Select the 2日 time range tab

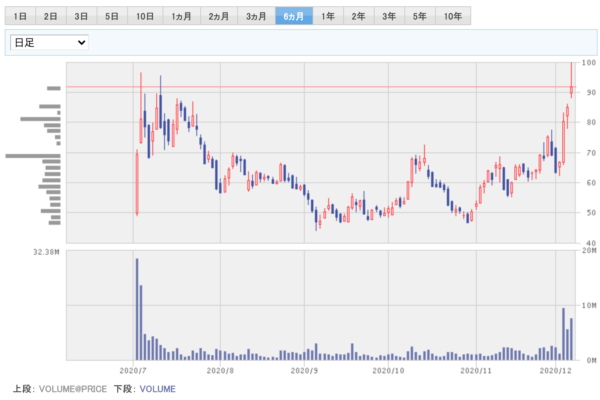pyautogui.click(x=51, y=16)
